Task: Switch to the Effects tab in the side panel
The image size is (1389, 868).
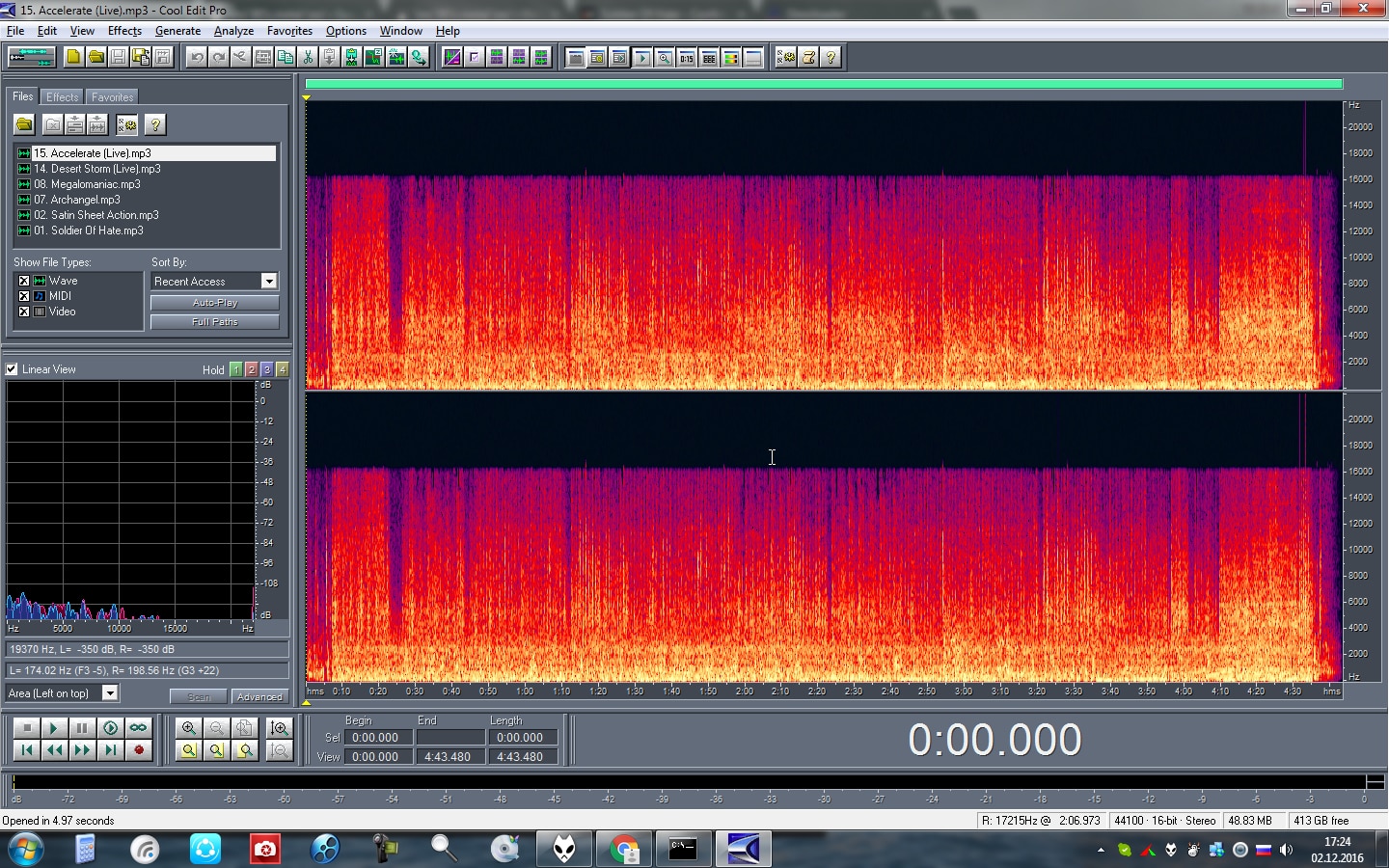Action: 63,97
